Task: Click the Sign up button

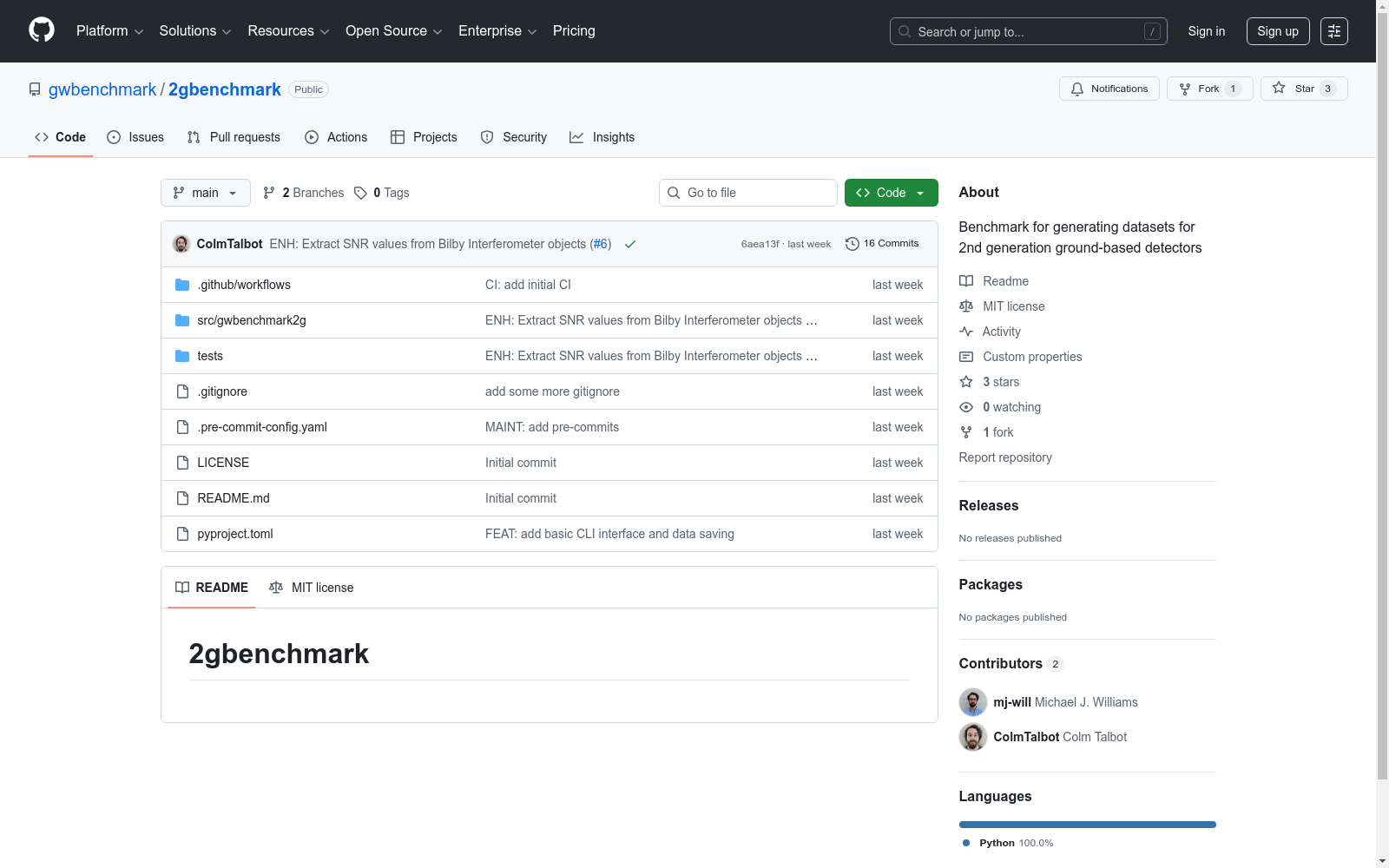Action: click(x=1278, y=31)
